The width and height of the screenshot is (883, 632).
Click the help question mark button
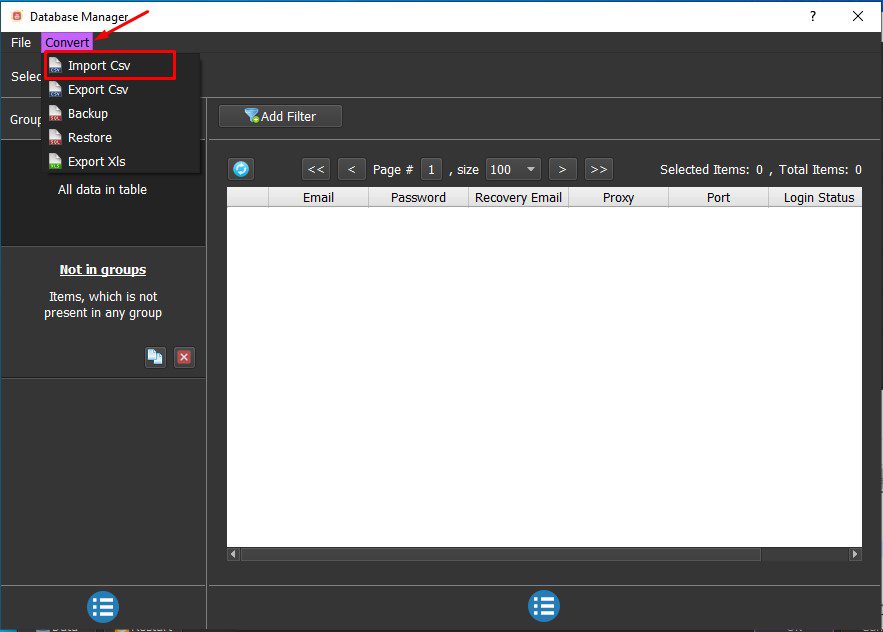tap(813, 16)
